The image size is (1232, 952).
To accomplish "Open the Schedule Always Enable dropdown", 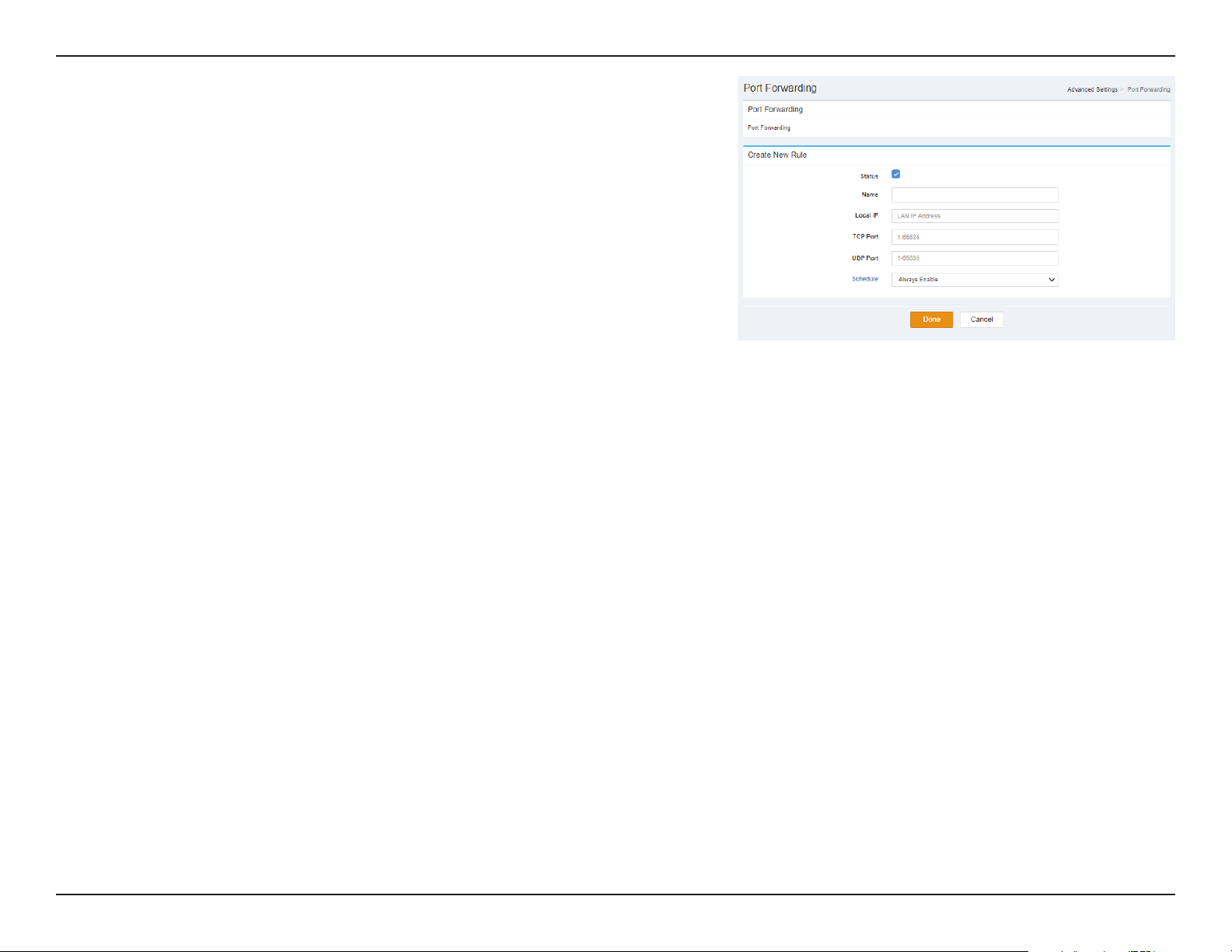I will [x=975, y=280].
